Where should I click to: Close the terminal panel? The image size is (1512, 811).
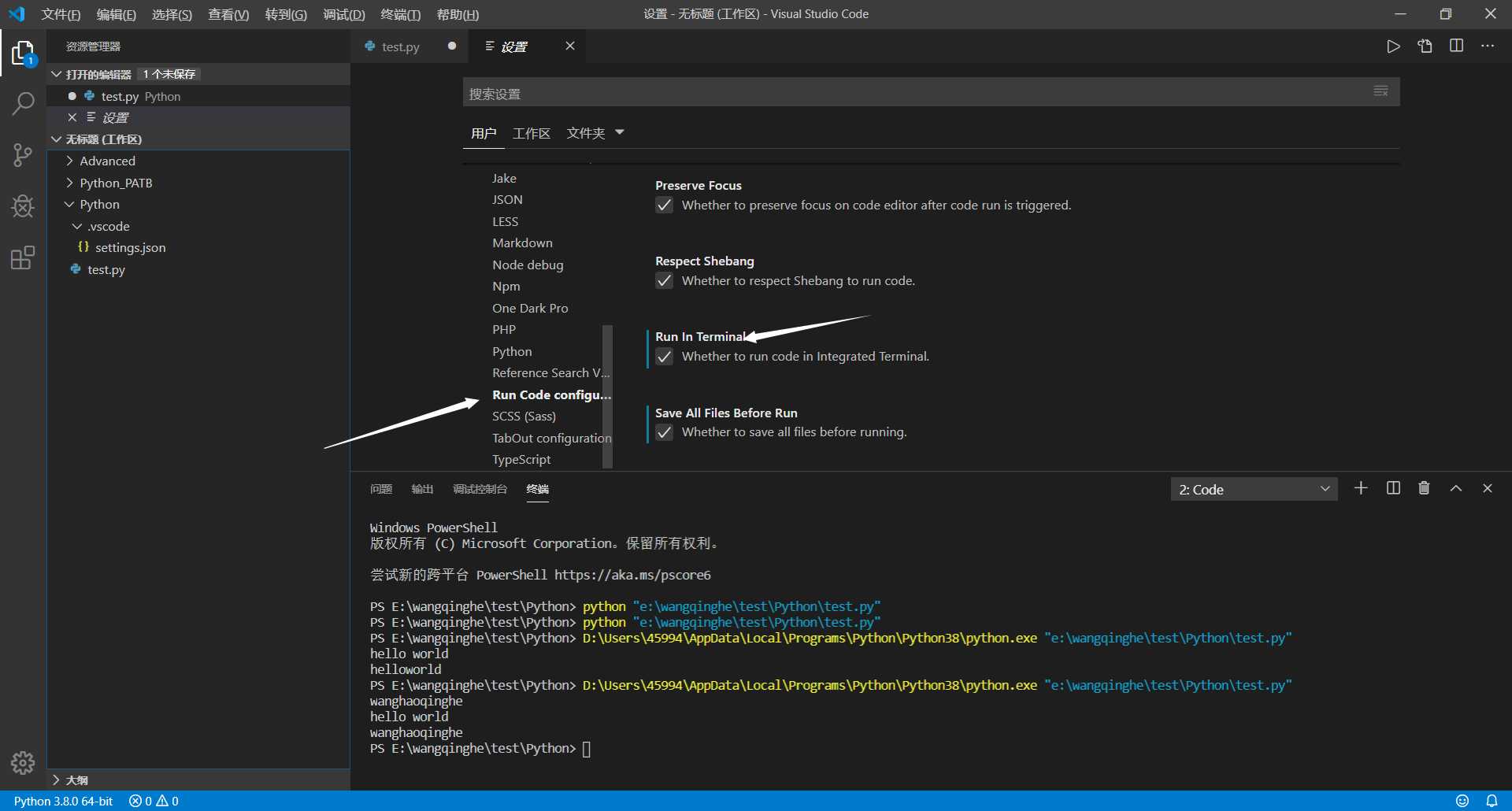pyautogui.click(x=1488, y=488)
